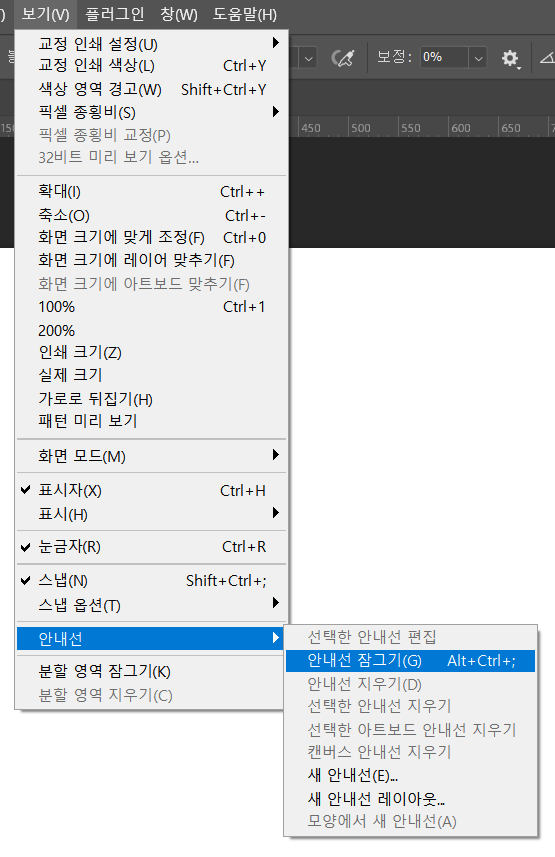Choose 인쇄 크기(Z)

pos(152,353)
